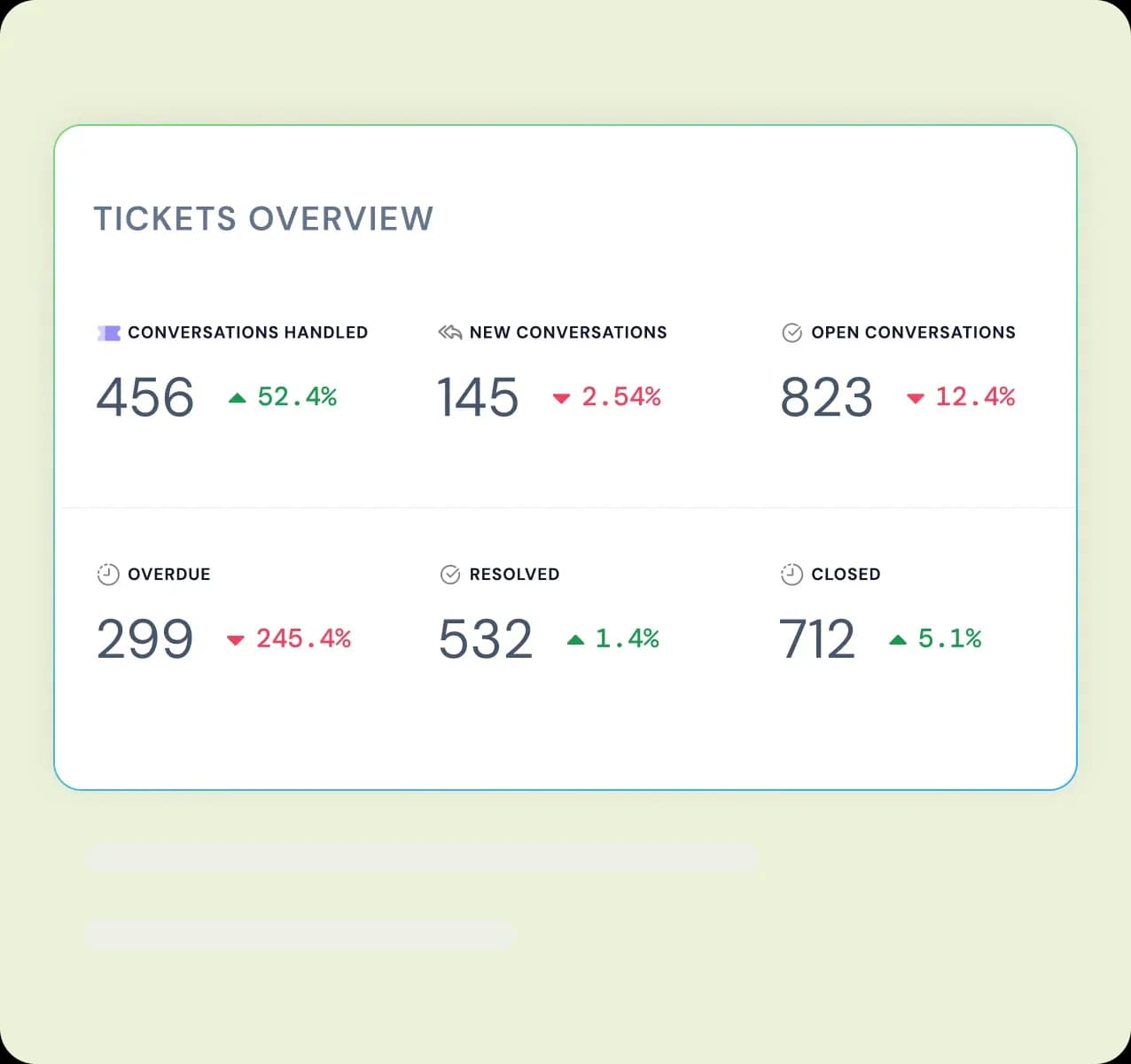Click the 456 metric value
Screen dimensions: 1131x1064
[144, 397]
